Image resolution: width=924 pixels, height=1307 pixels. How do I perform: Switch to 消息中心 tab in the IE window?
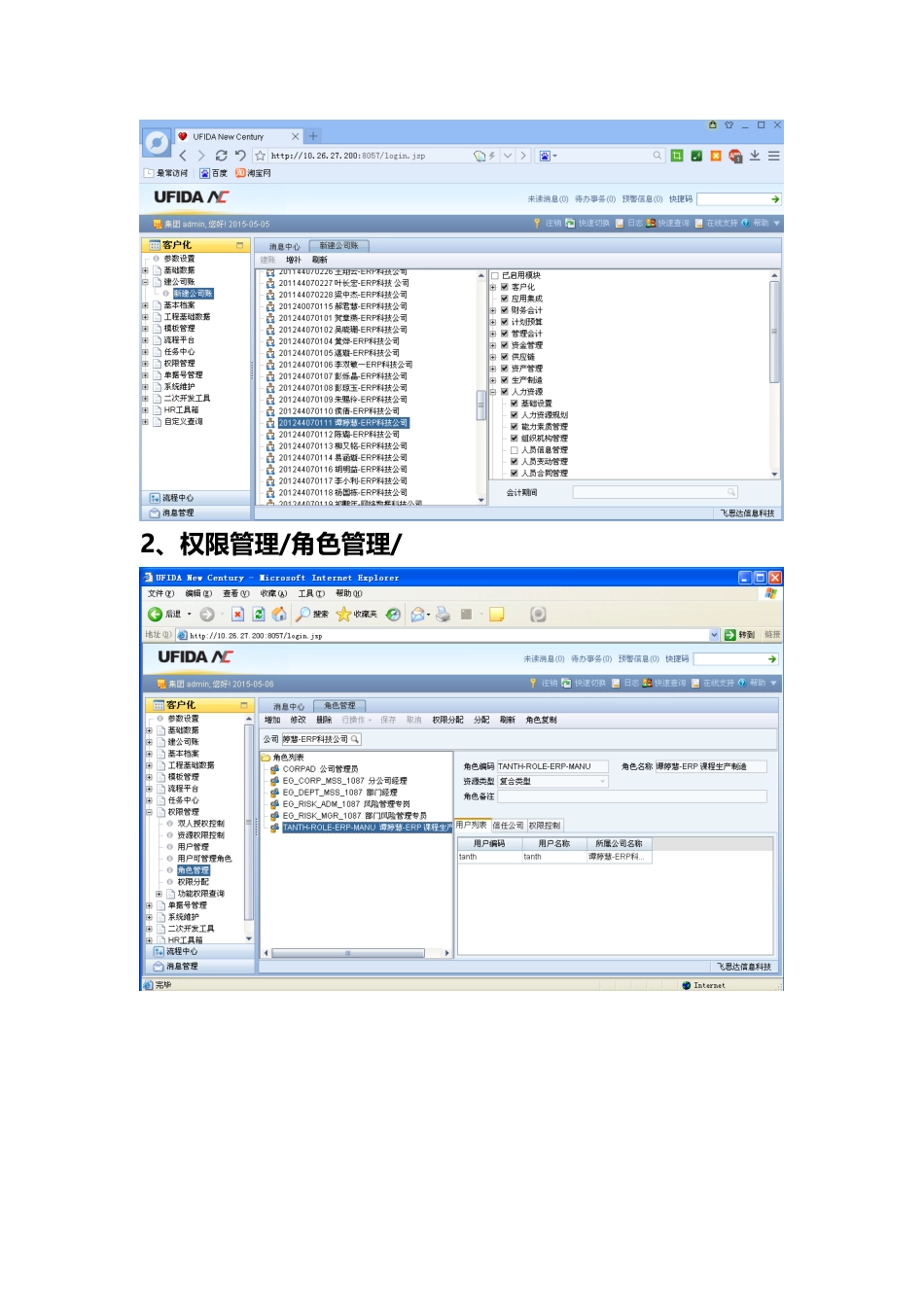(x=289, y=707)
